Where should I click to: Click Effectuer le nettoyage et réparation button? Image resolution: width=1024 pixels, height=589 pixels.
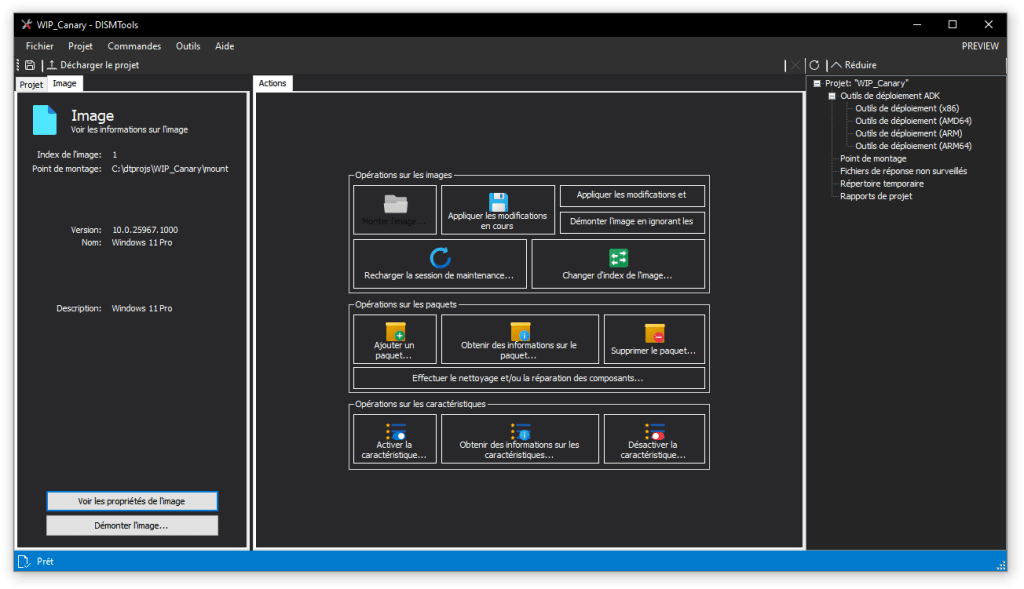pos(528,378)
